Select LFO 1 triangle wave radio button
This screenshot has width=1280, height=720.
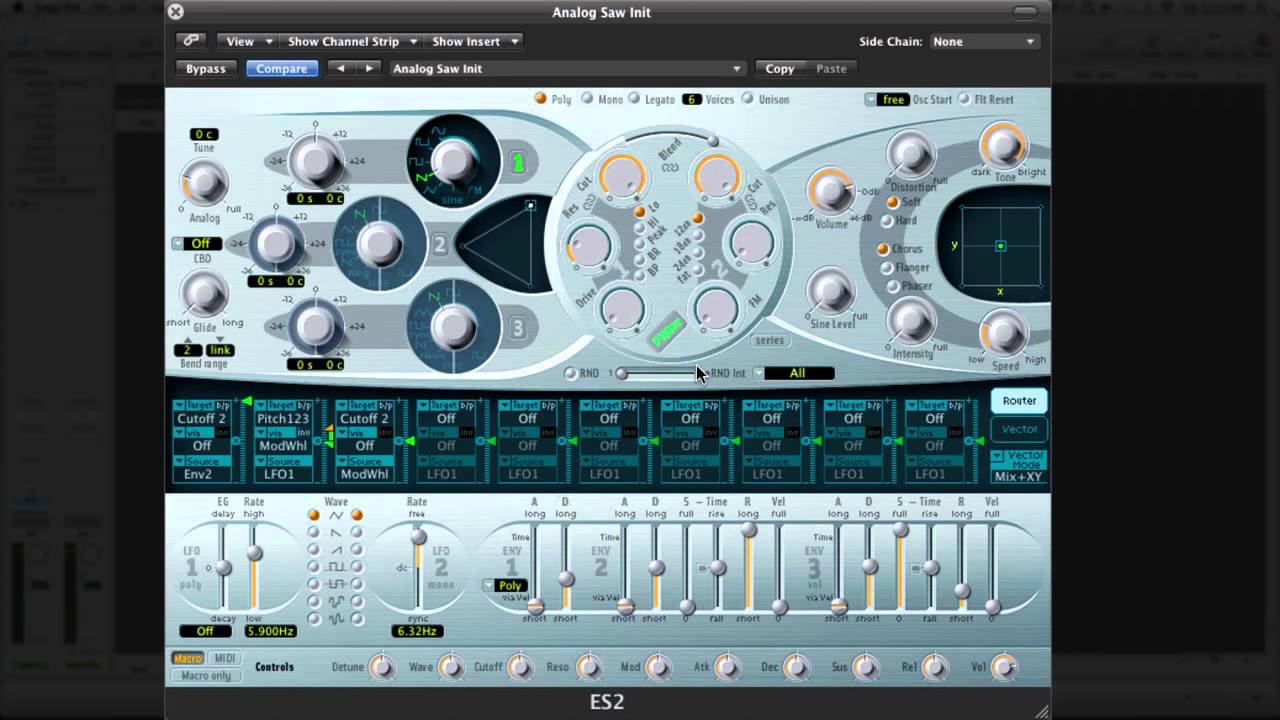(314, 515)
